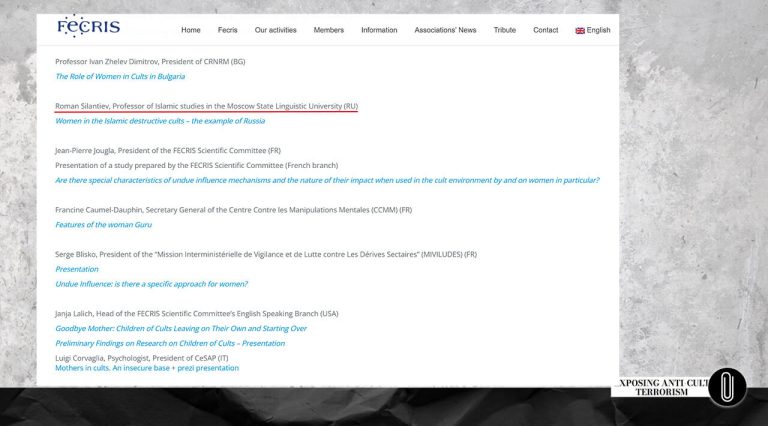This screenshot has height=426, width=768.
Task: Expand the Our activities menu
Action: click(275, 30)
